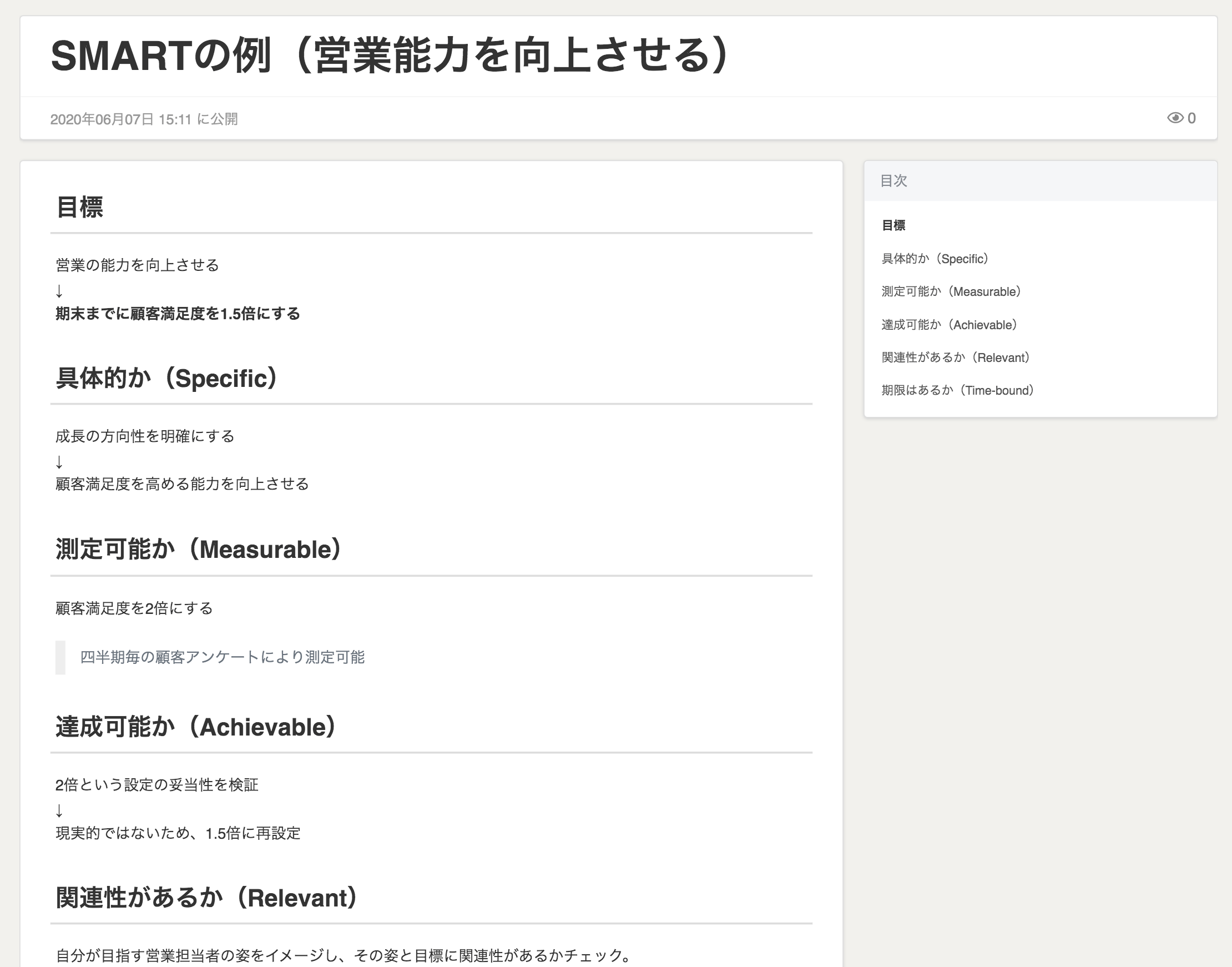This screenshot has width=1232, height=967.
Task: Click the article title SMARTの例
Action: (390, 56)
